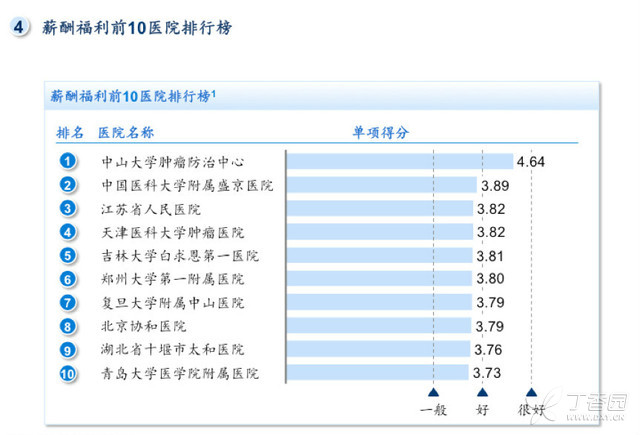The width and height of the screenshot is (640, 435).
Task: Click the rank 2 circle badge
Action: coord(68,185)
